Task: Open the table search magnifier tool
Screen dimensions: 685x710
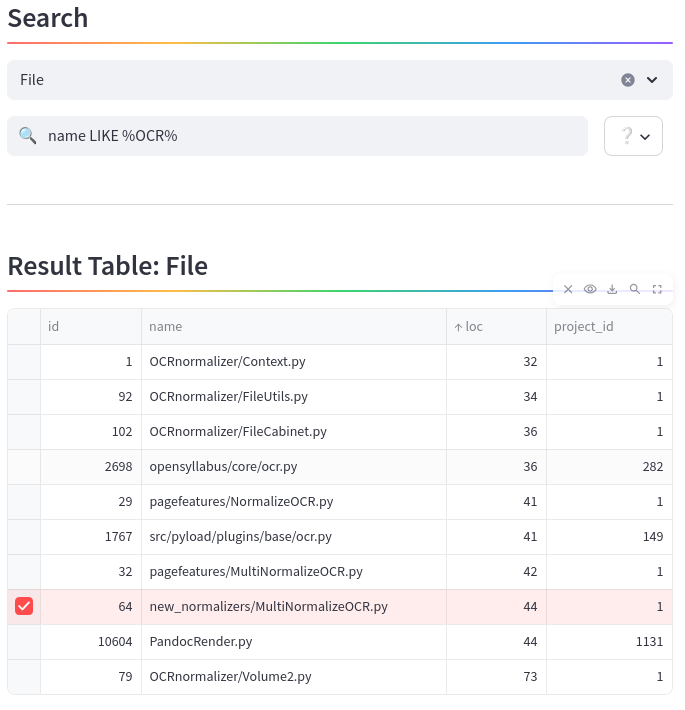Action: click(x=635, y=289)
